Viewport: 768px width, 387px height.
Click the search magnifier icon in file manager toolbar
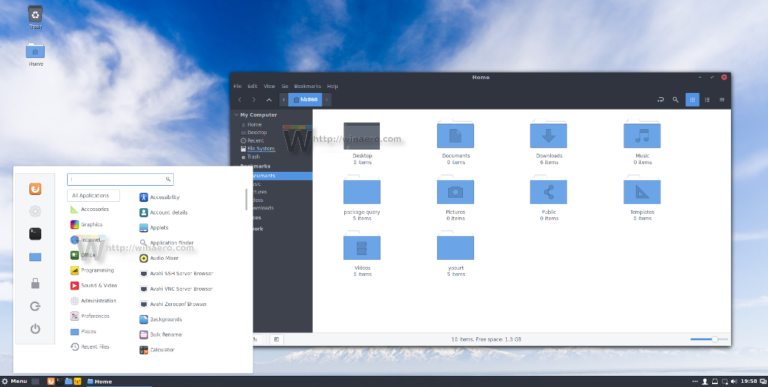click(x=675, y=99)
